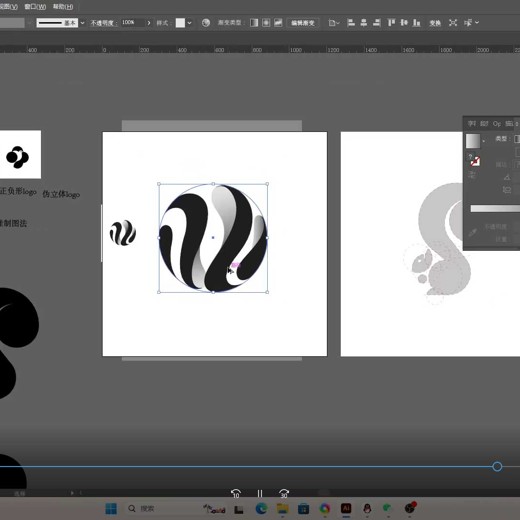Image resolution: width=520 pixels, height=520 pixels.
Task: Open the Windows Start menu
Action: pos(111,509)
